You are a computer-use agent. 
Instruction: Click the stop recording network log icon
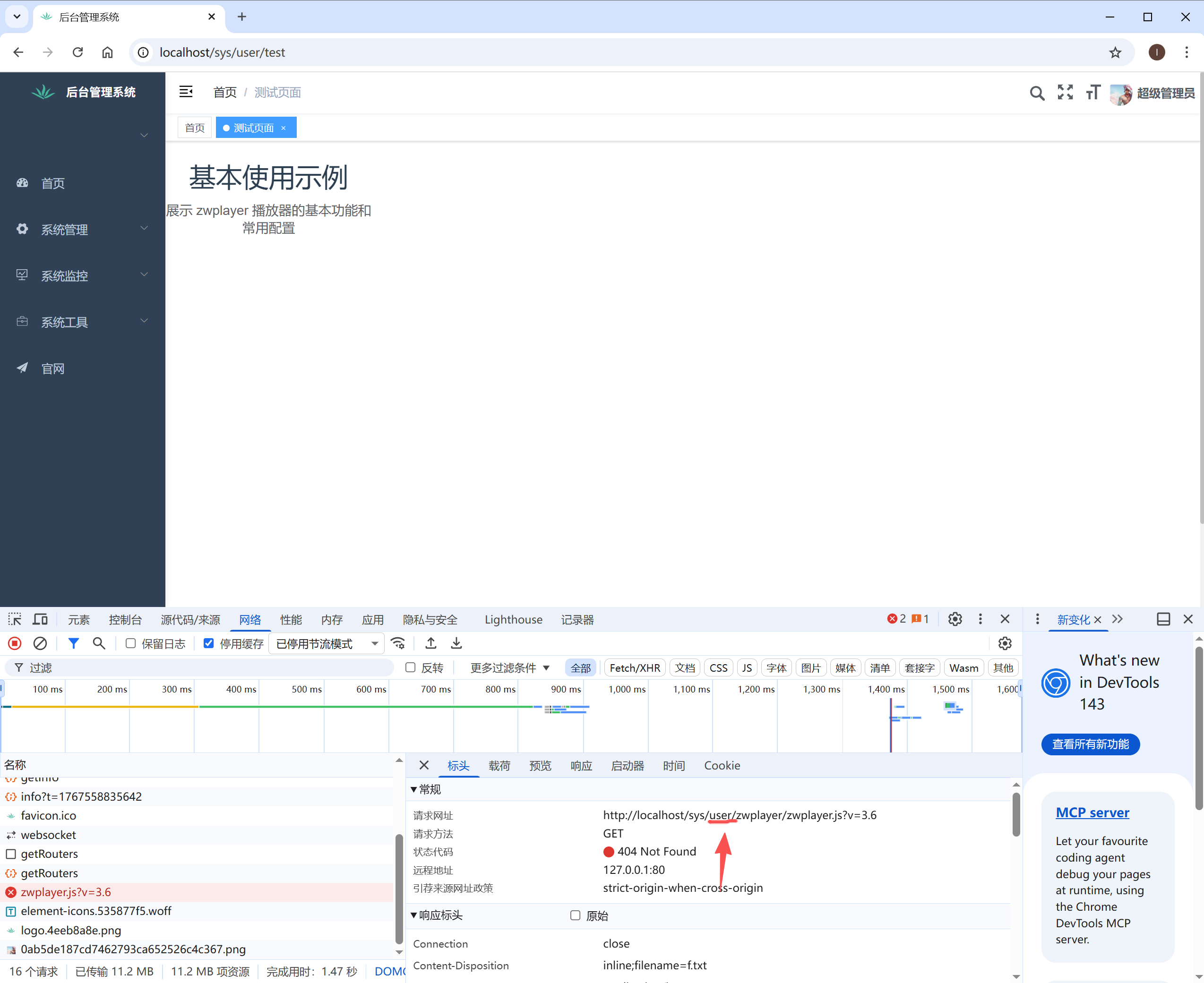(15, 643)
